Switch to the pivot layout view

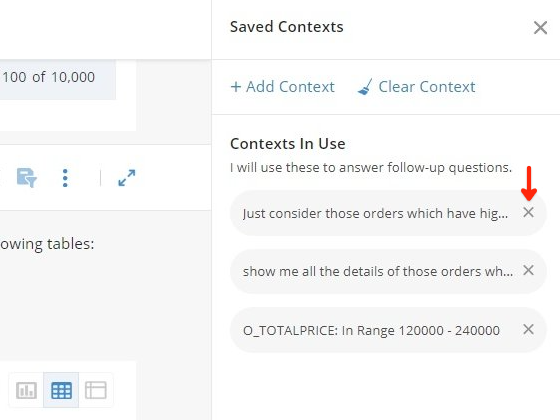pyautogui.click(x=96, y=390)
